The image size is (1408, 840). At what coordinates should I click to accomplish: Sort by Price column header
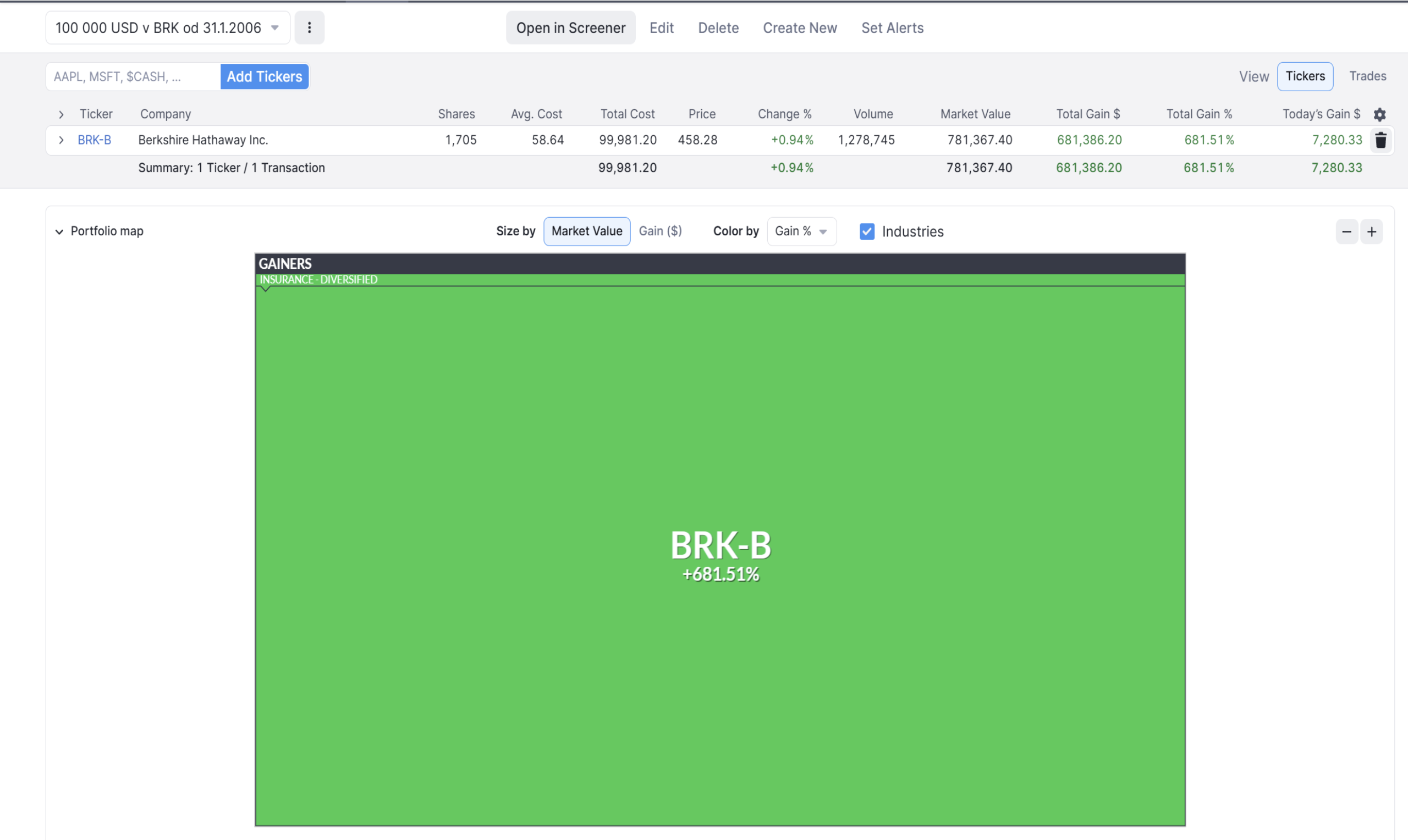(x=702, y=114)
